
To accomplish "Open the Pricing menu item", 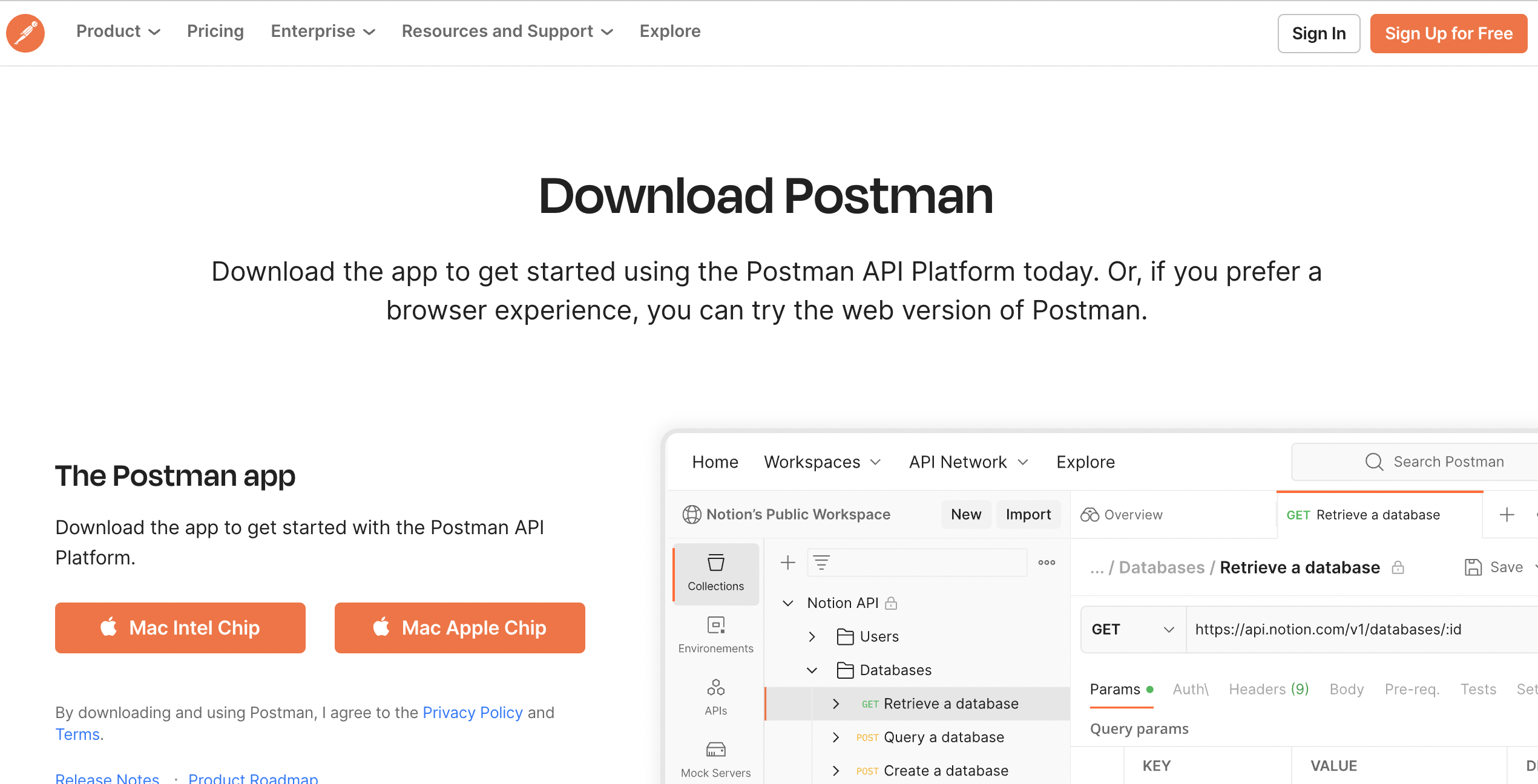I will tap(215, 31).
